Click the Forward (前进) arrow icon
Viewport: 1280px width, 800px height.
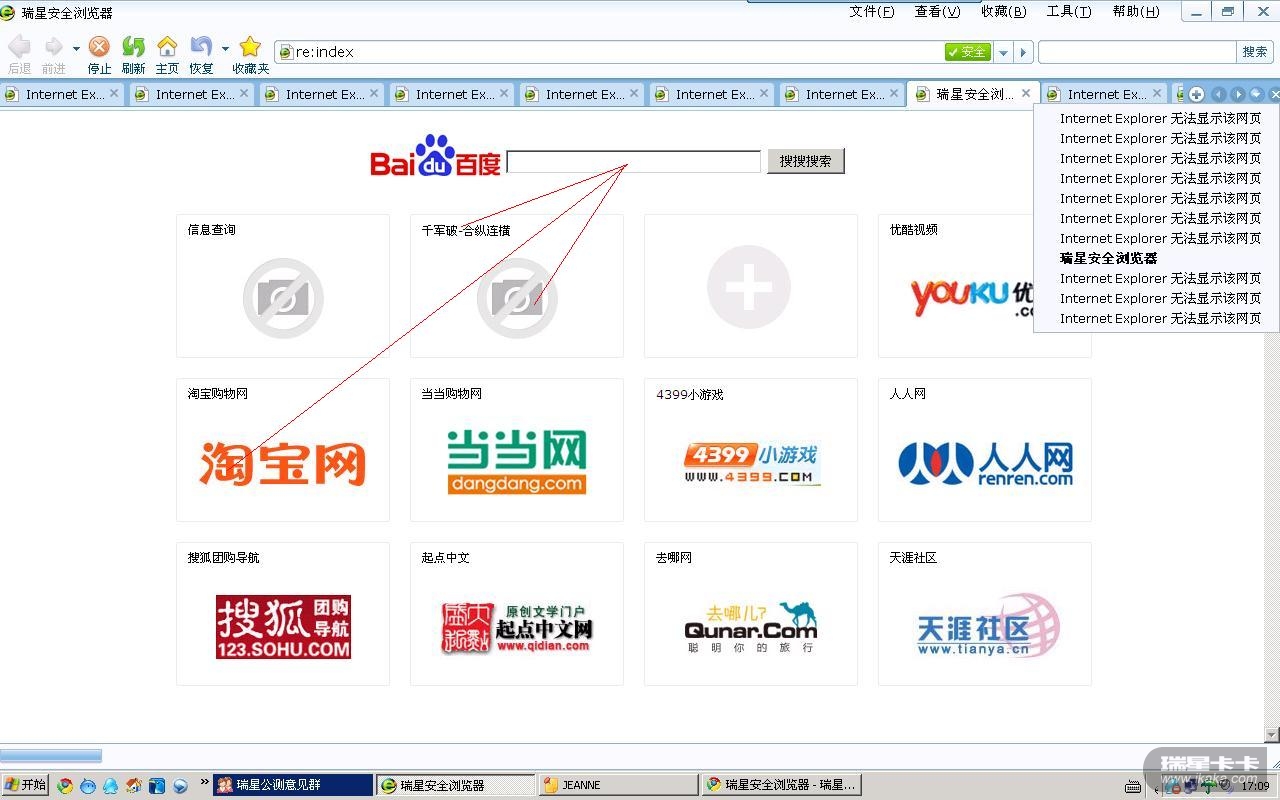pos(53,47)
